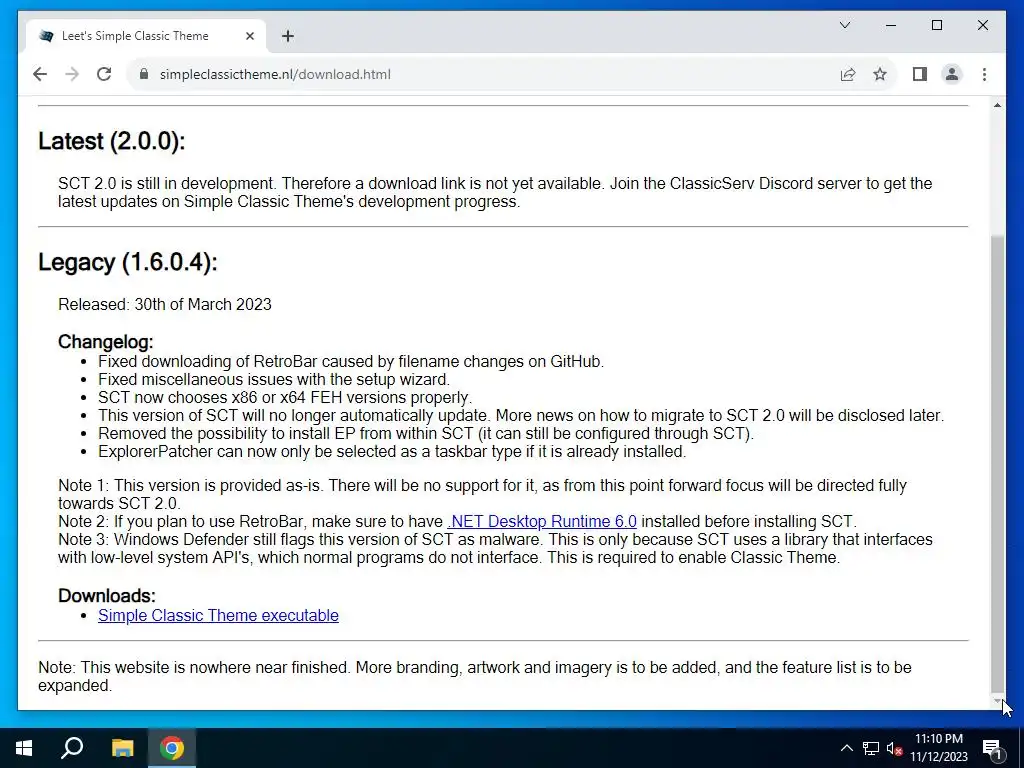Click Chrome icon in taskbar
This screenshot has height=768, width=1024.
(172, 748)
